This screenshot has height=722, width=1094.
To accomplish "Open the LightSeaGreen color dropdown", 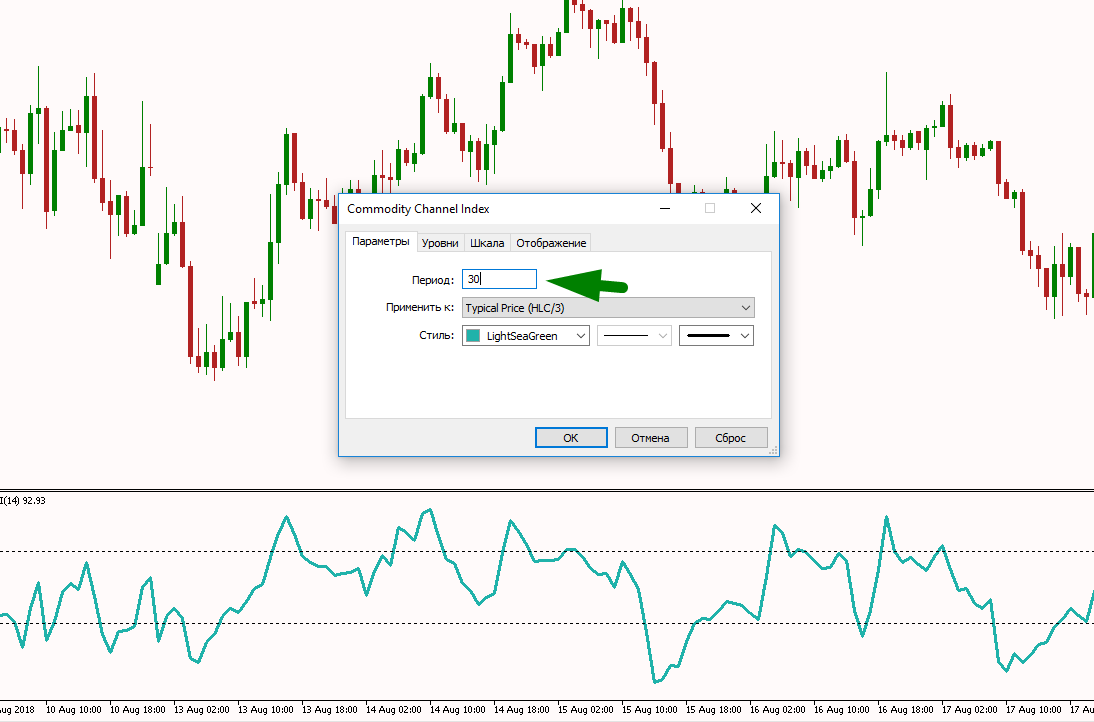I will click(x=526, y=336).
